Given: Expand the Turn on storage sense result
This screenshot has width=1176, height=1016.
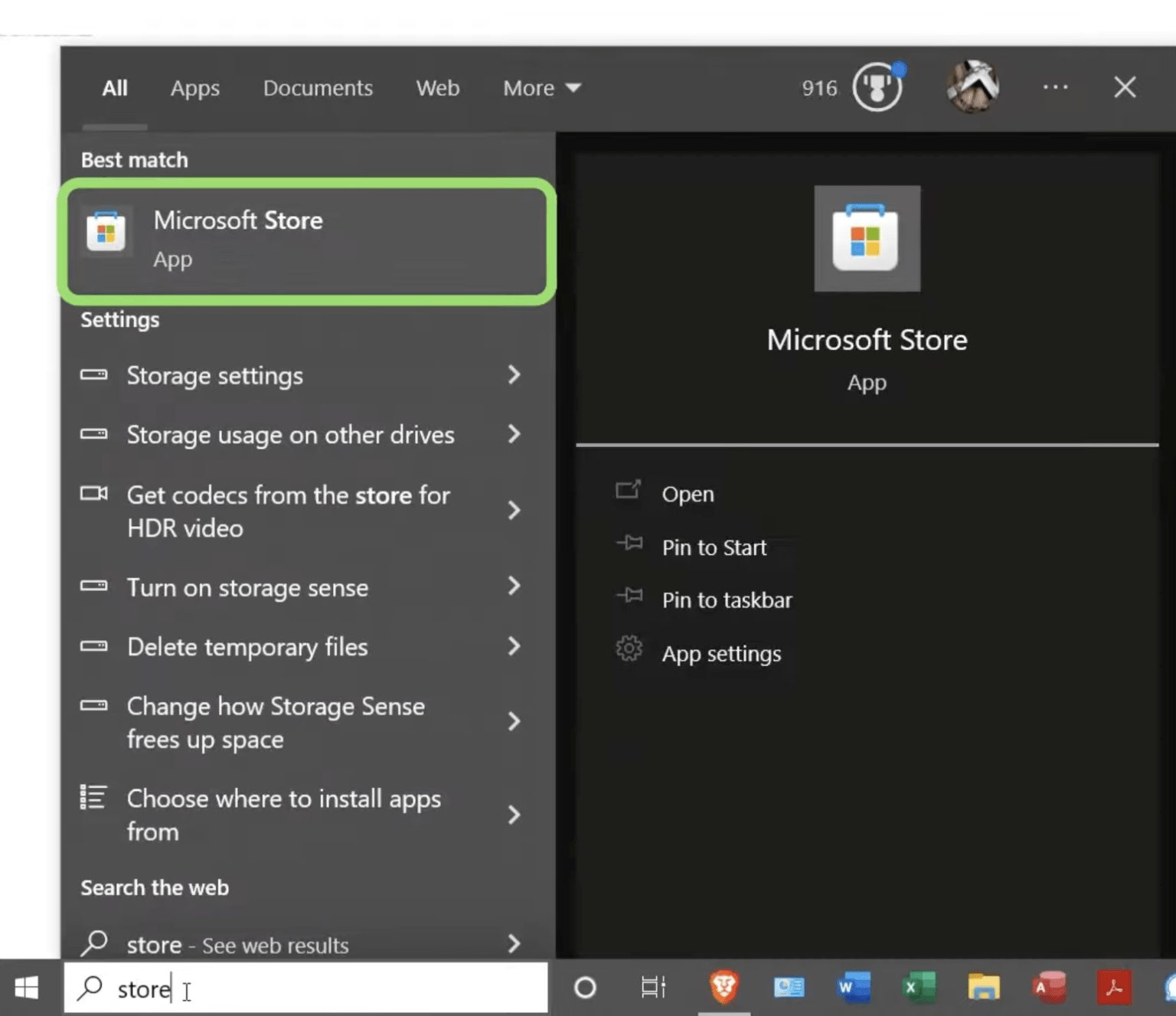Looking at the screenshot, I should [247, 587].
